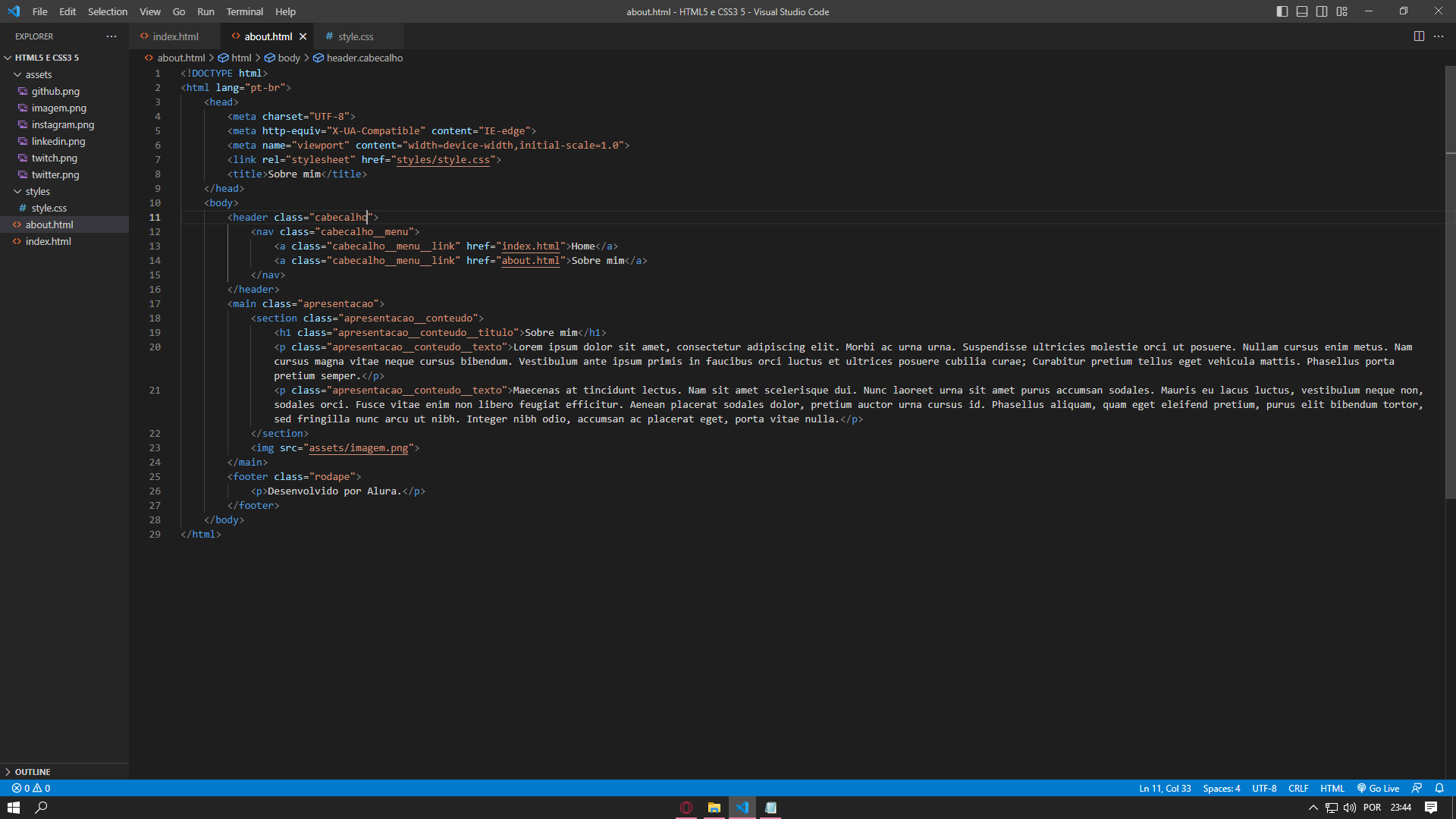1456x819 pixels.
Task: Click the editor vertical scrollbar
Action: [1450, 282]
